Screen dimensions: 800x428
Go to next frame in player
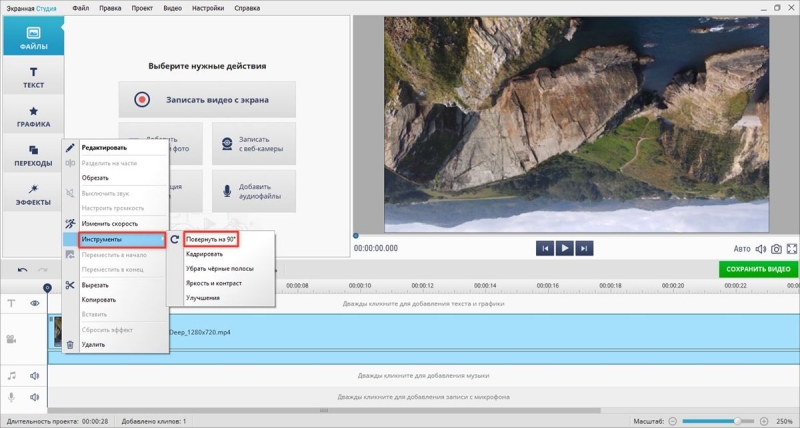click(584, 248)
